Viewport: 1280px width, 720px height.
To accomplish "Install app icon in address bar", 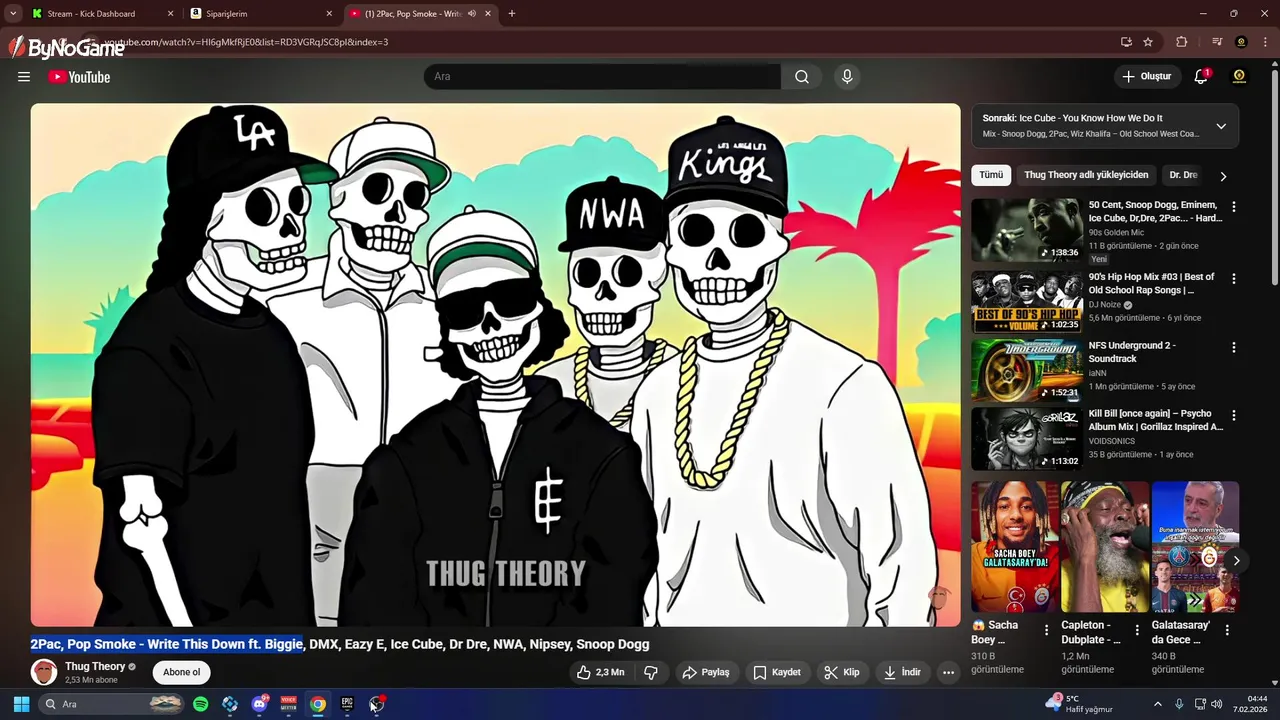I will (x=1126, y=42).
